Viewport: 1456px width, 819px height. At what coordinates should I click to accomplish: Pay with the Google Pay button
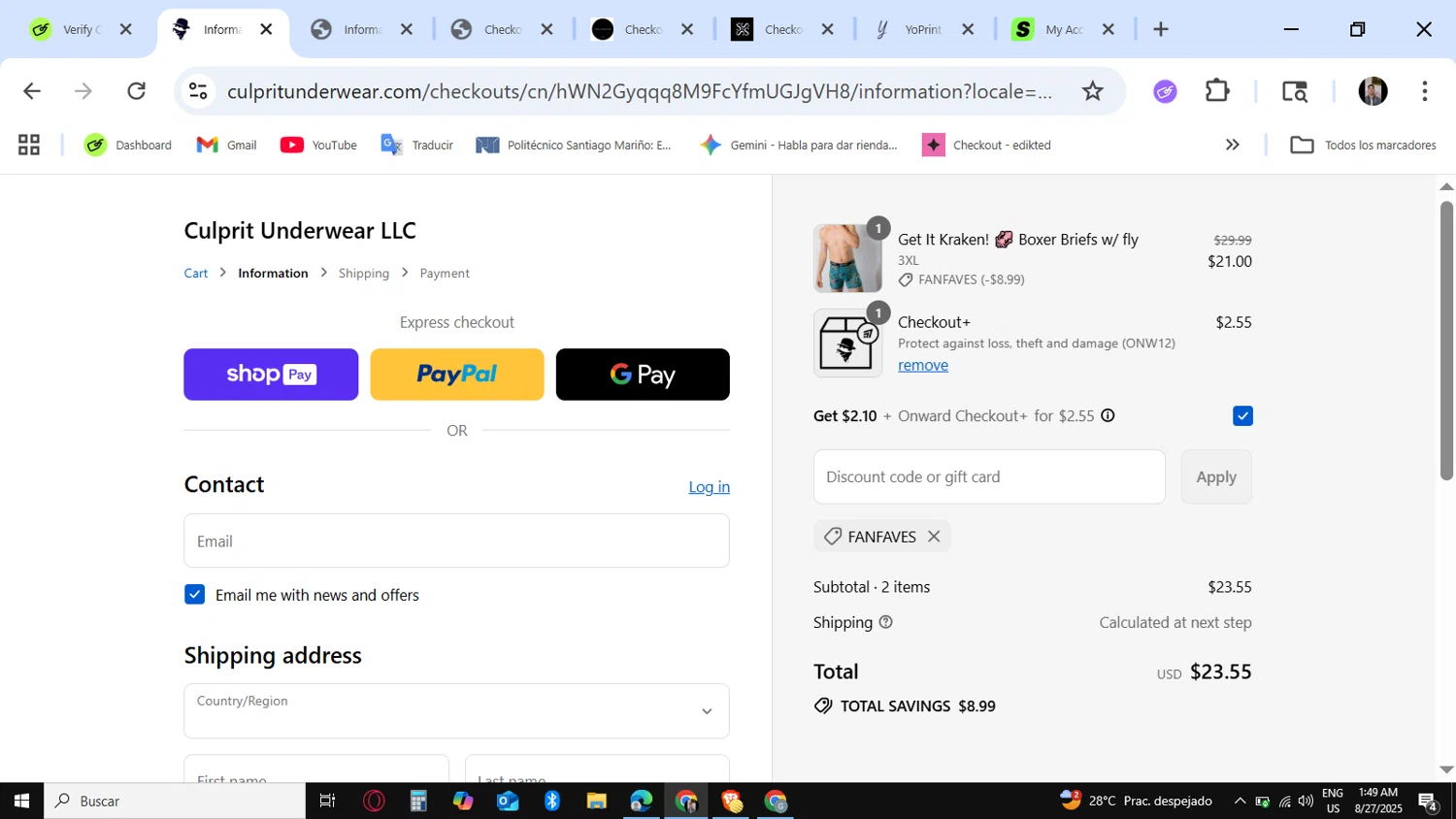tap(643, 375)
